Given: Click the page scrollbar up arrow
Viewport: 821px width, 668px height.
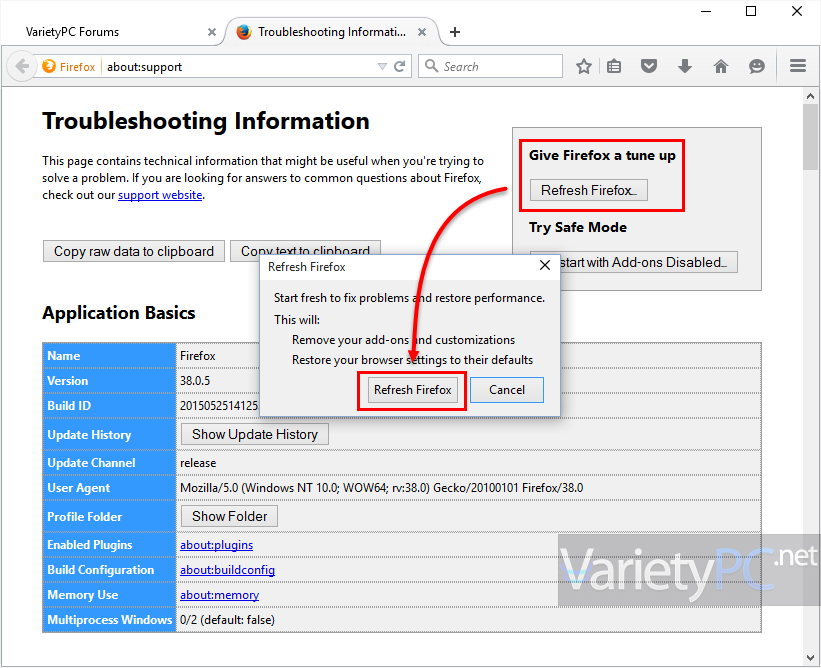Looking at the screenshot, I should (811, 96).
